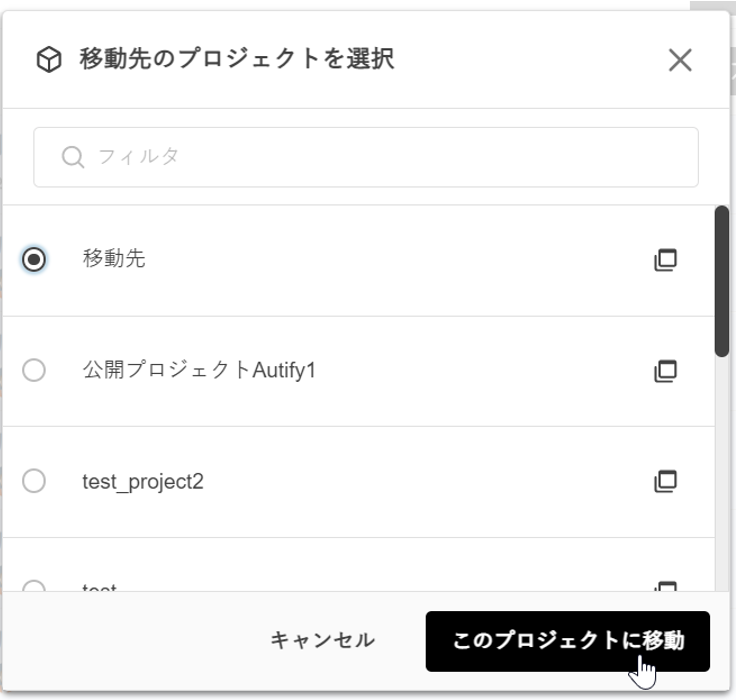Select the partially visible test project radio button
The height and width of the screenshot is (700, 738).
34,588
